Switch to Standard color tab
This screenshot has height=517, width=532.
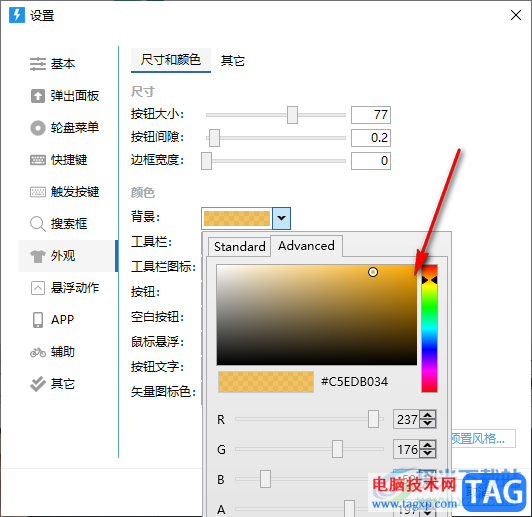point(239,247)
